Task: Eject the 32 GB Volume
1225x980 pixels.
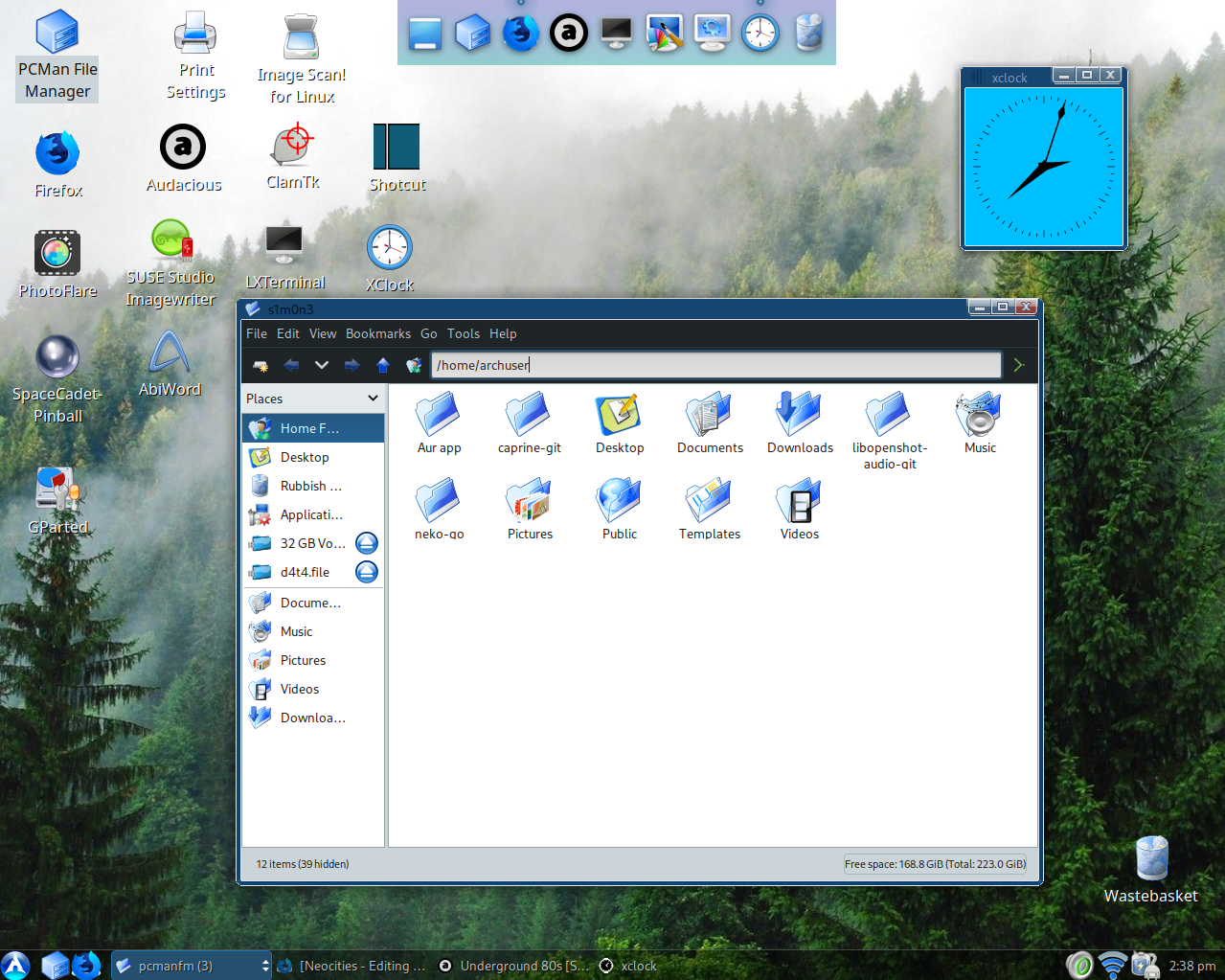Action: (x=367, y=543)
